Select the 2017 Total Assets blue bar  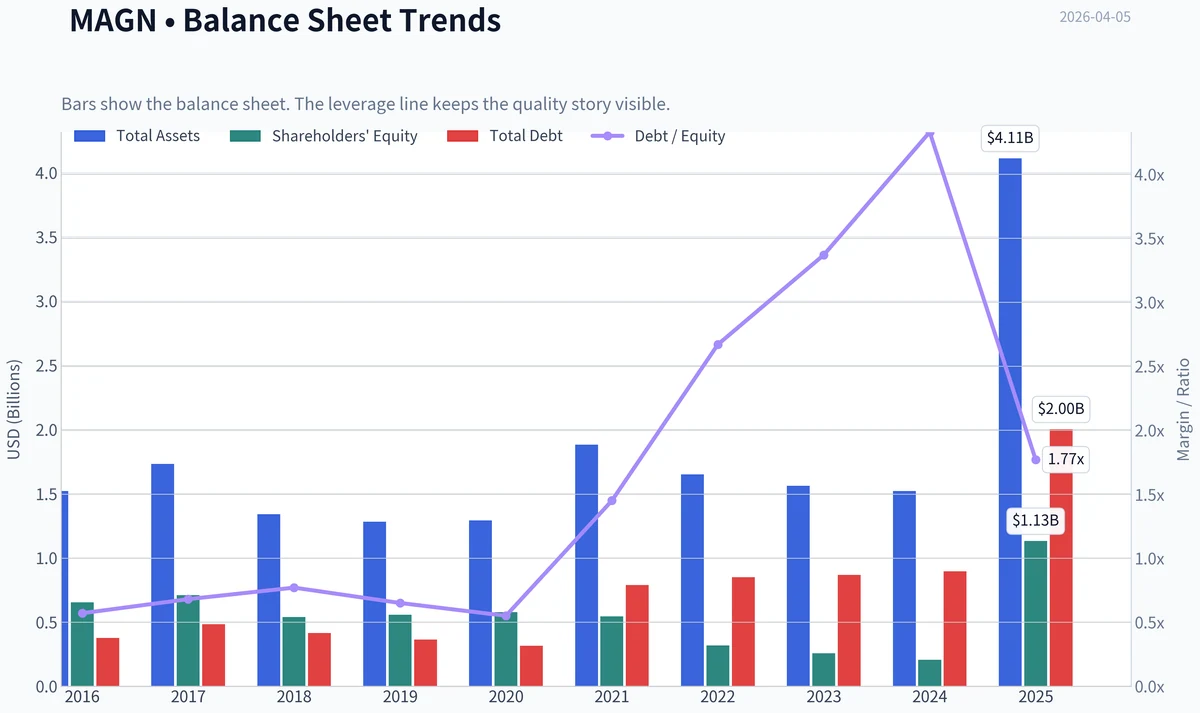coord(163,575)
